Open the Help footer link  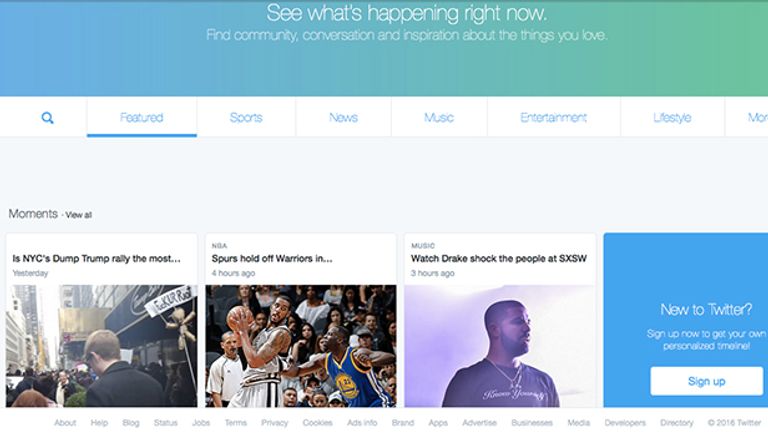[99, 423]
